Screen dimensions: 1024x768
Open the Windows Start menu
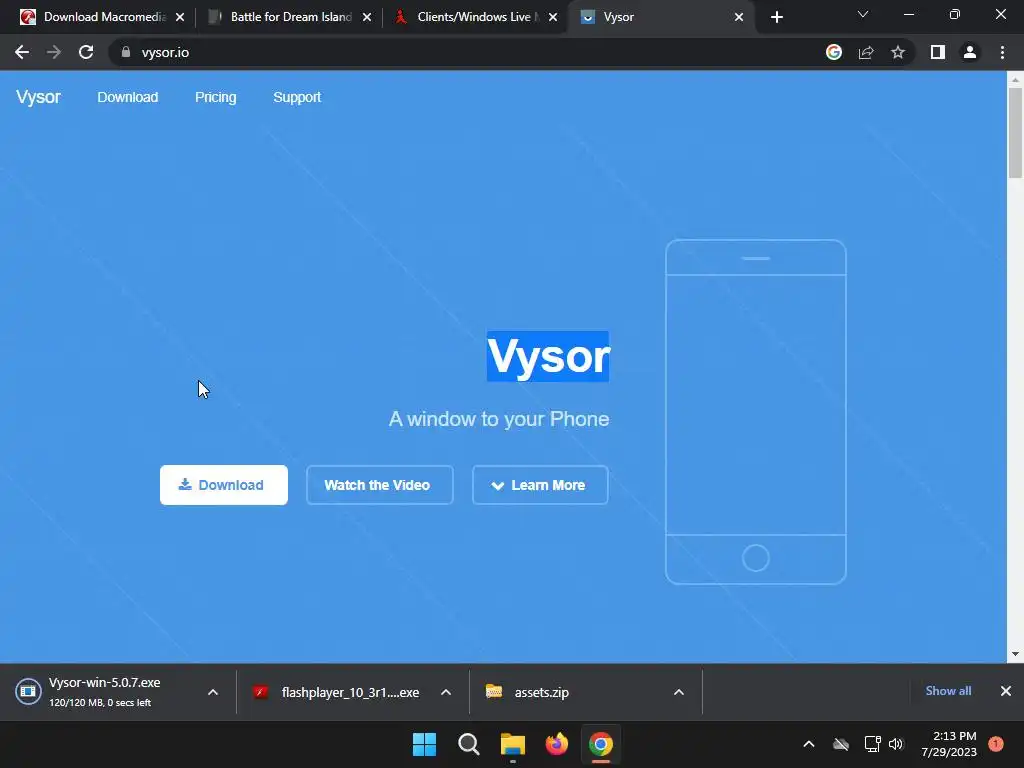[x=424, y=744]
